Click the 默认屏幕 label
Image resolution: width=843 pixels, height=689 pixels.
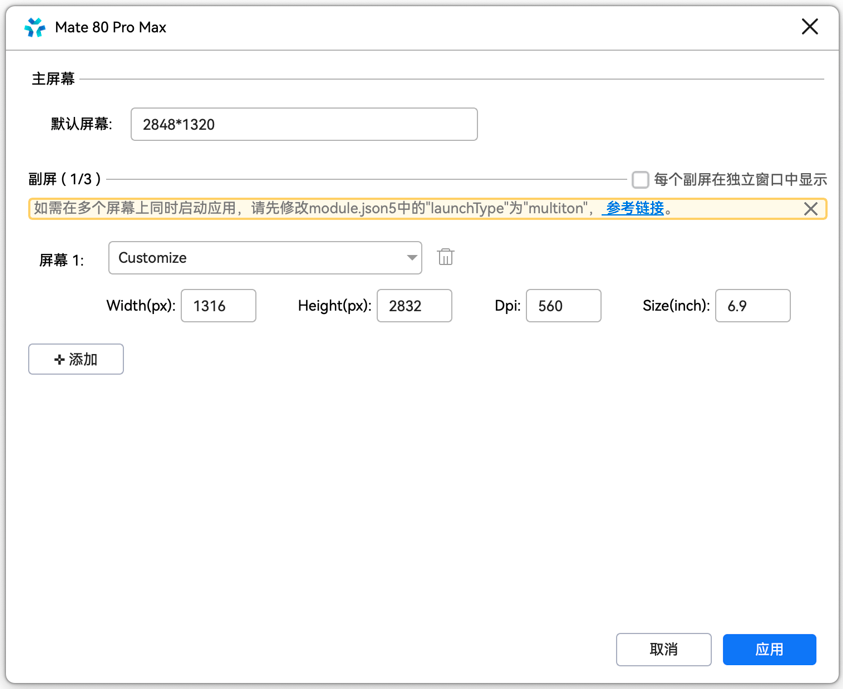click(81, 125)
